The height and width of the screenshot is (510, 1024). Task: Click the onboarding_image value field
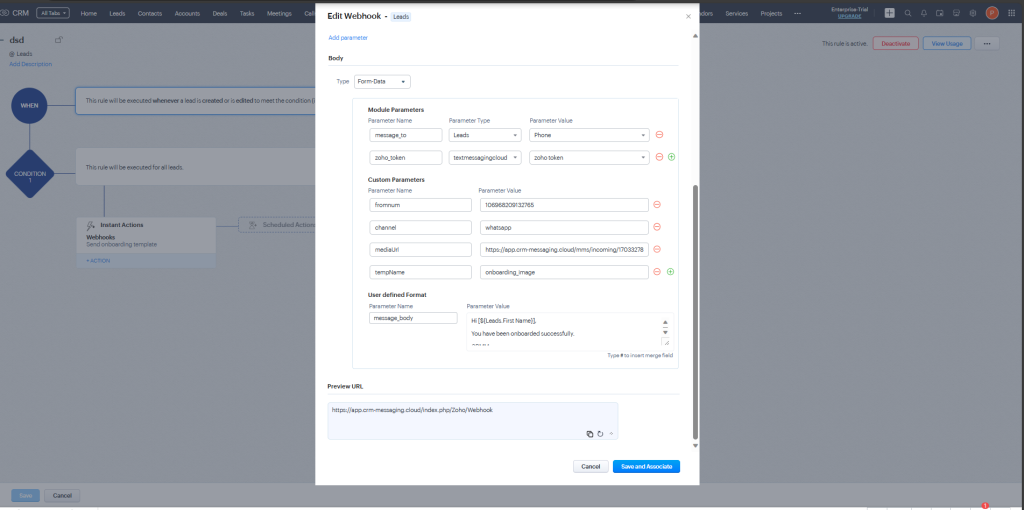pos(564,272)
